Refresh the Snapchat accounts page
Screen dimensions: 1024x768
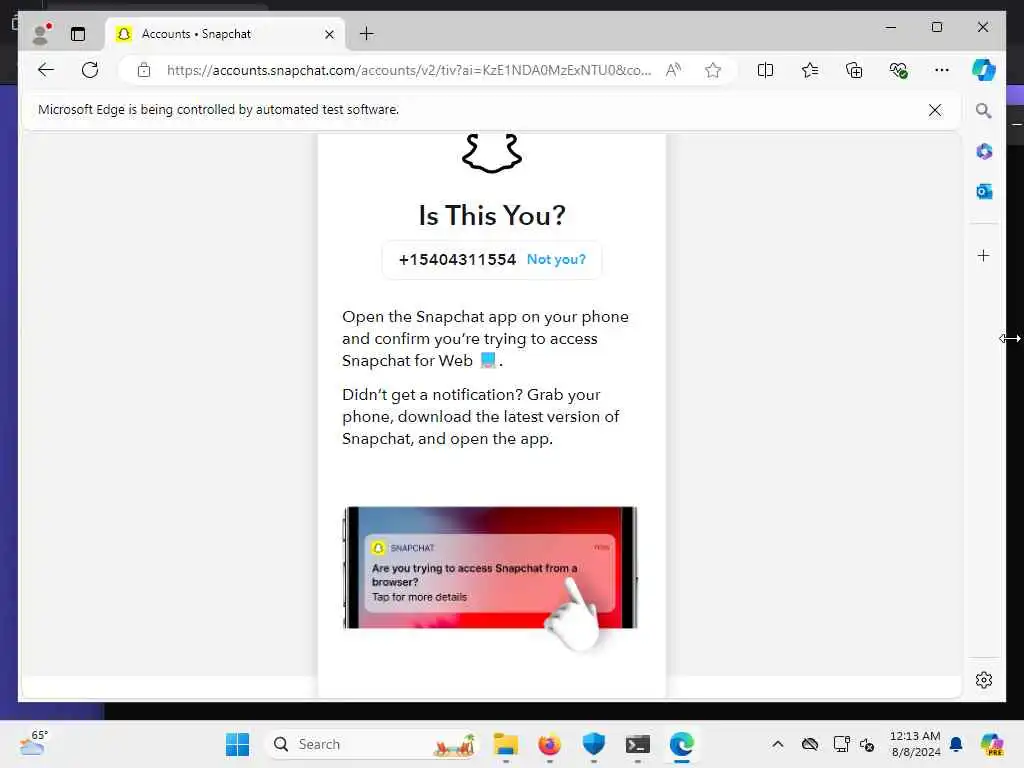tap(90, 70)
